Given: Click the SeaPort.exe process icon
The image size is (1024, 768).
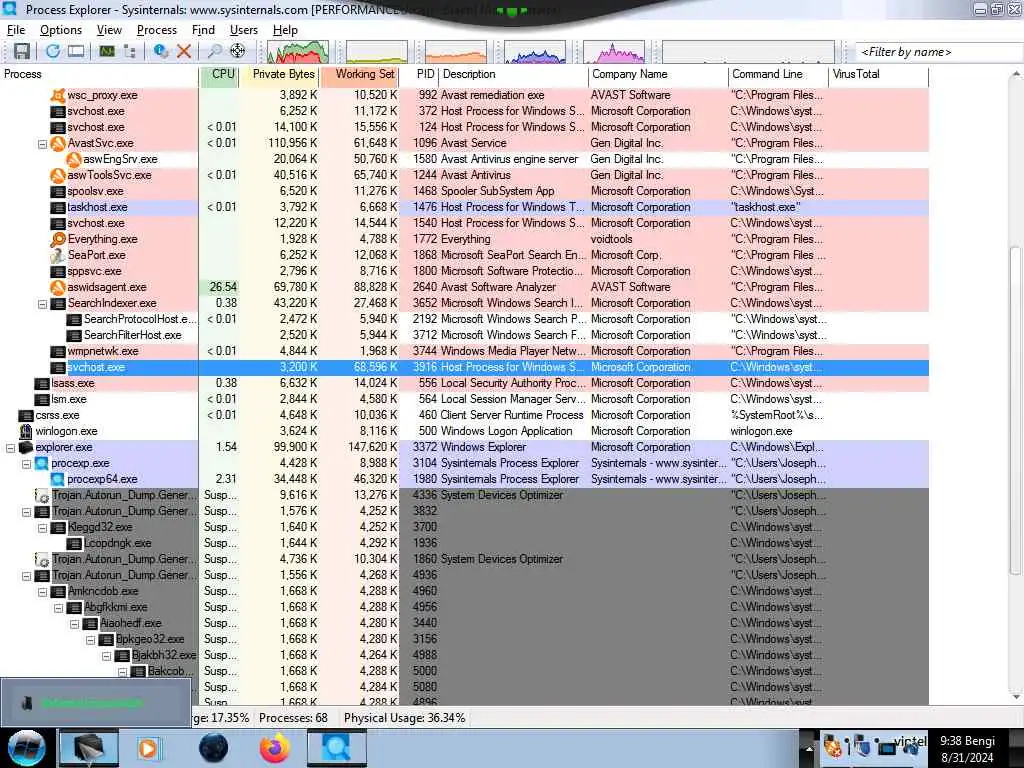Looking at the screenshot, I should click(57, 255).
